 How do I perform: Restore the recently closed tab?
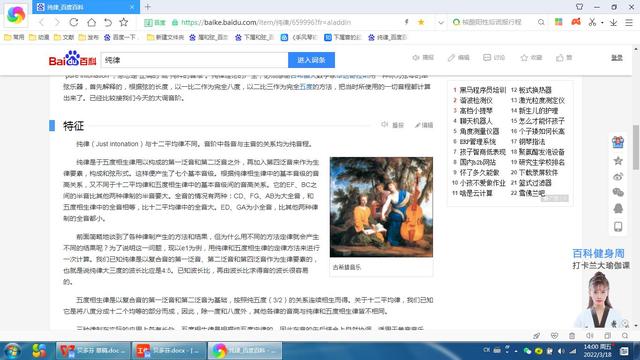coord(108,22)
